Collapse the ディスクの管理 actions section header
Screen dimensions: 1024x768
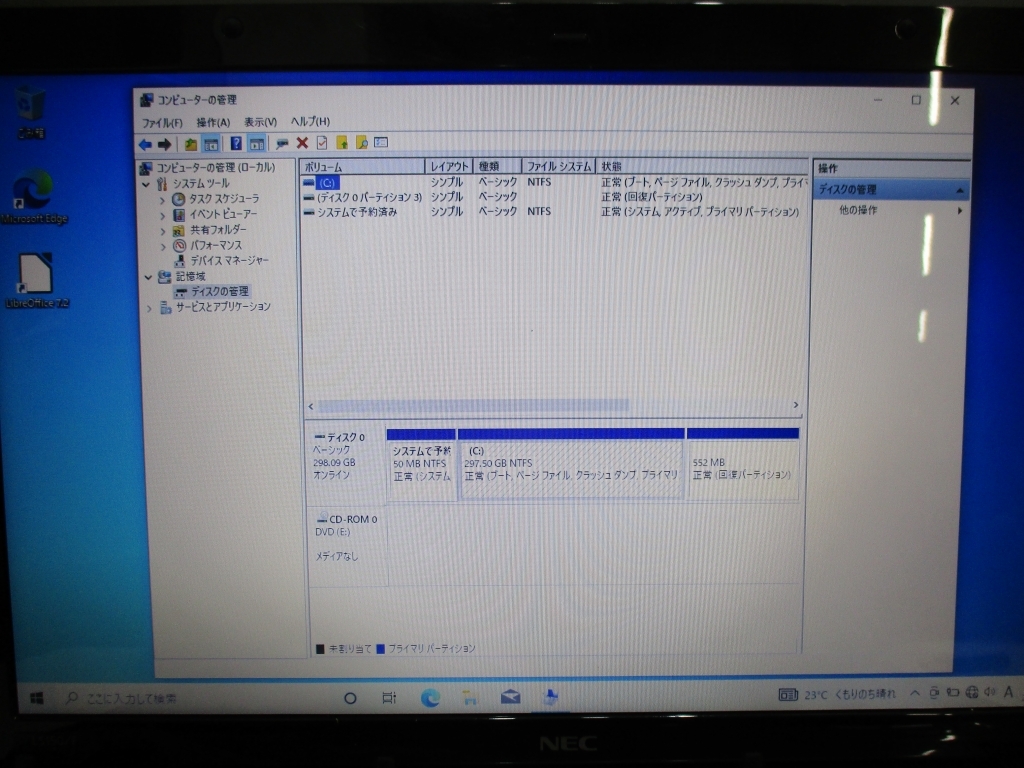pos(891,190)
